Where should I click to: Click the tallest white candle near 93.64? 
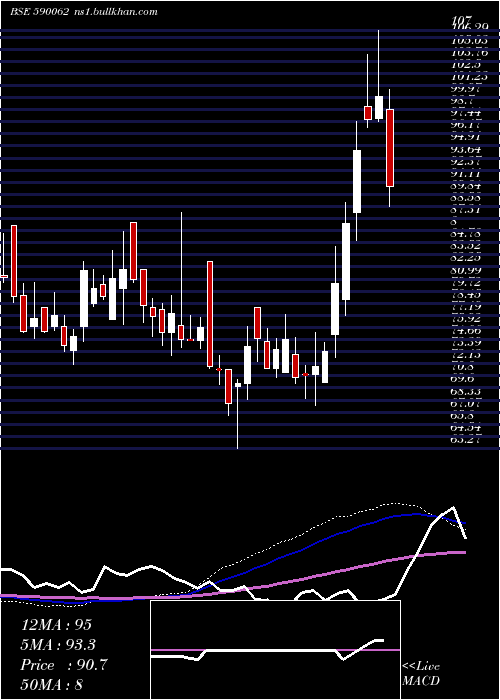357,181
